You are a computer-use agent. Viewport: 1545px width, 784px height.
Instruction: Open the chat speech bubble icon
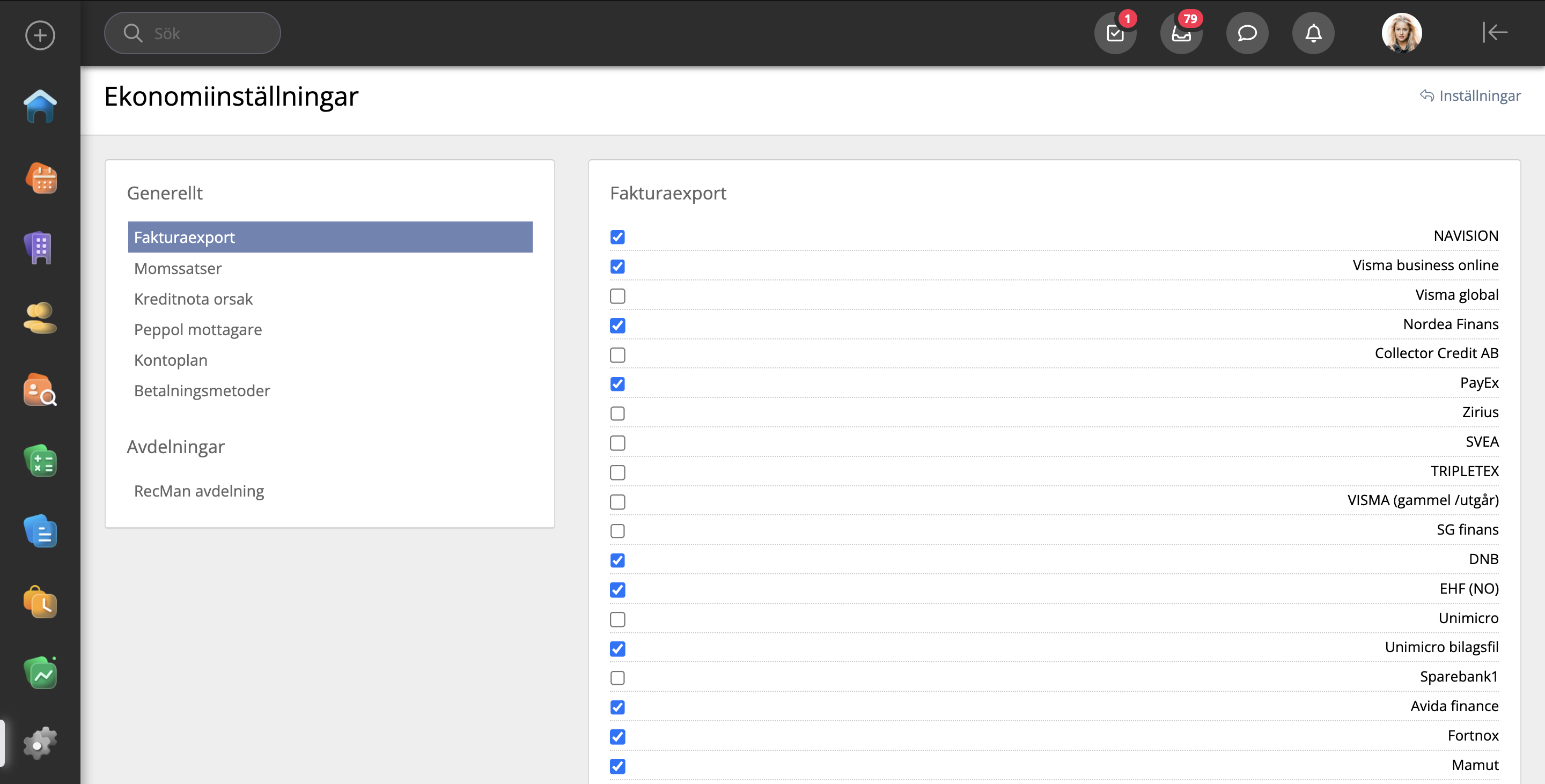pyautogui.click(x=1247, y=33)
